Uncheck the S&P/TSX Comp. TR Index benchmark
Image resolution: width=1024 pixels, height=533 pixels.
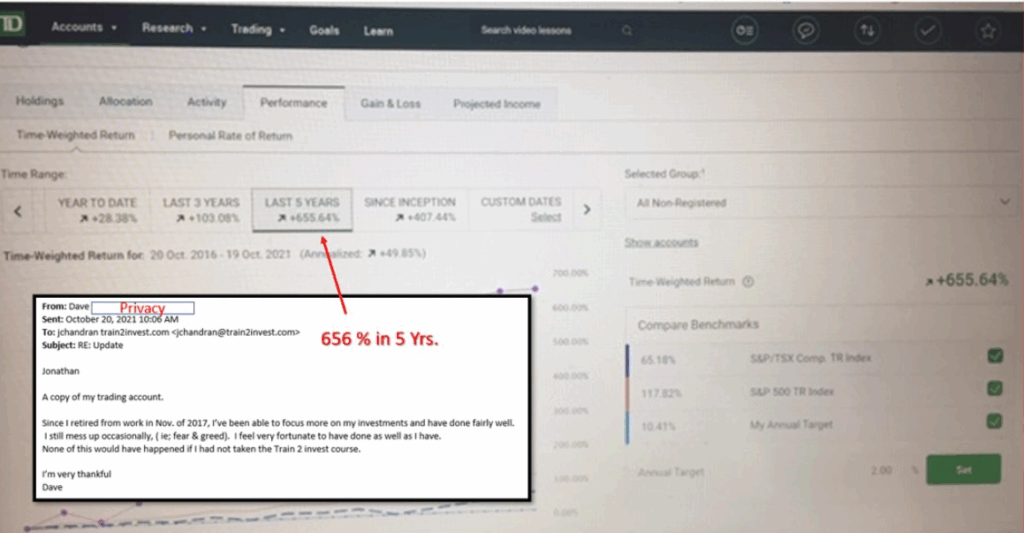(994, 356)
